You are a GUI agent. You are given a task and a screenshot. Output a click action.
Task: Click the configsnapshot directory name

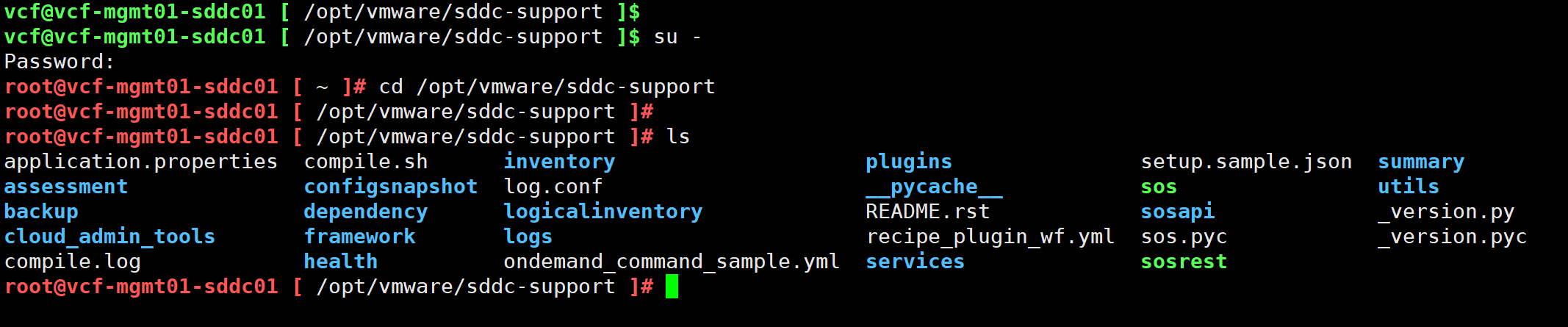click(x=391, y=187)
